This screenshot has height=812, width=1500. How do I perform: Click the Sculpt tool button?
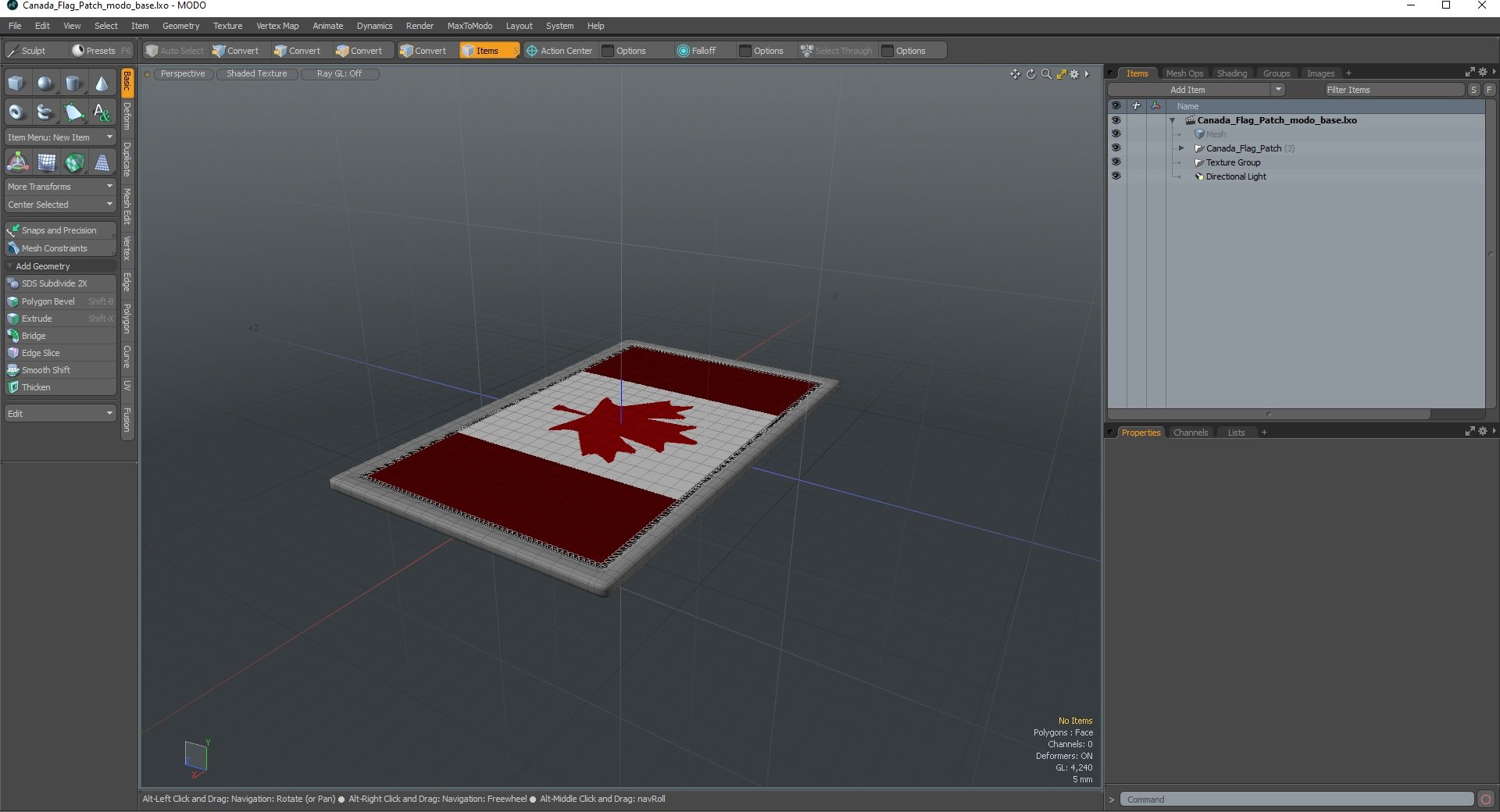tap(34, 51)
